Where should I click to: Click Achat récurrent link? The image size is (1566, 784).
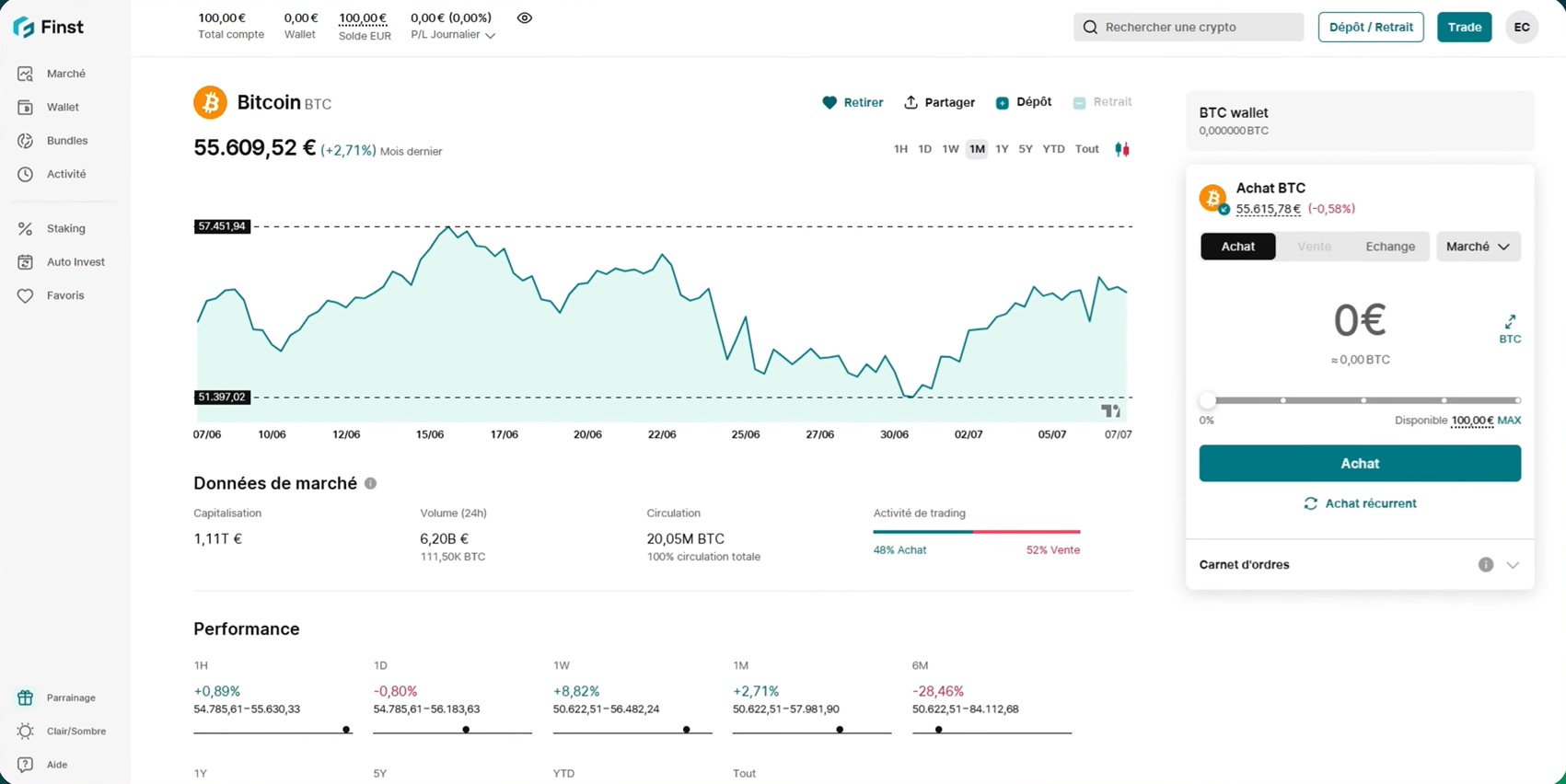click(1360, 503)
